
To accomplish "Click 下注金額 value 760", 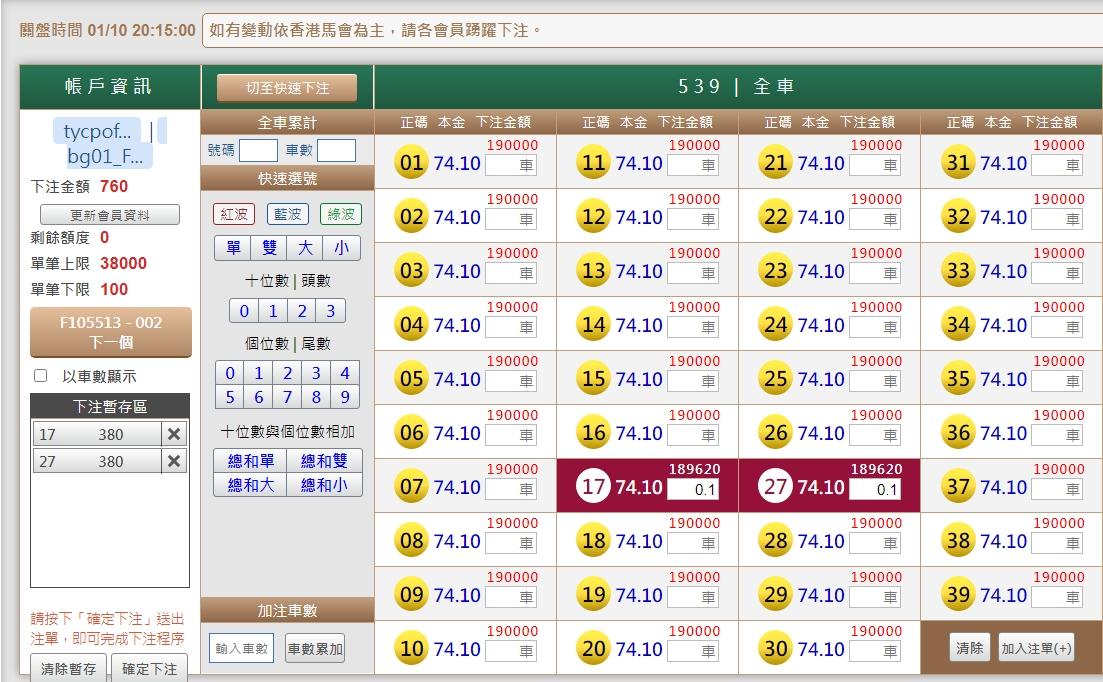I will click(114, 186).
